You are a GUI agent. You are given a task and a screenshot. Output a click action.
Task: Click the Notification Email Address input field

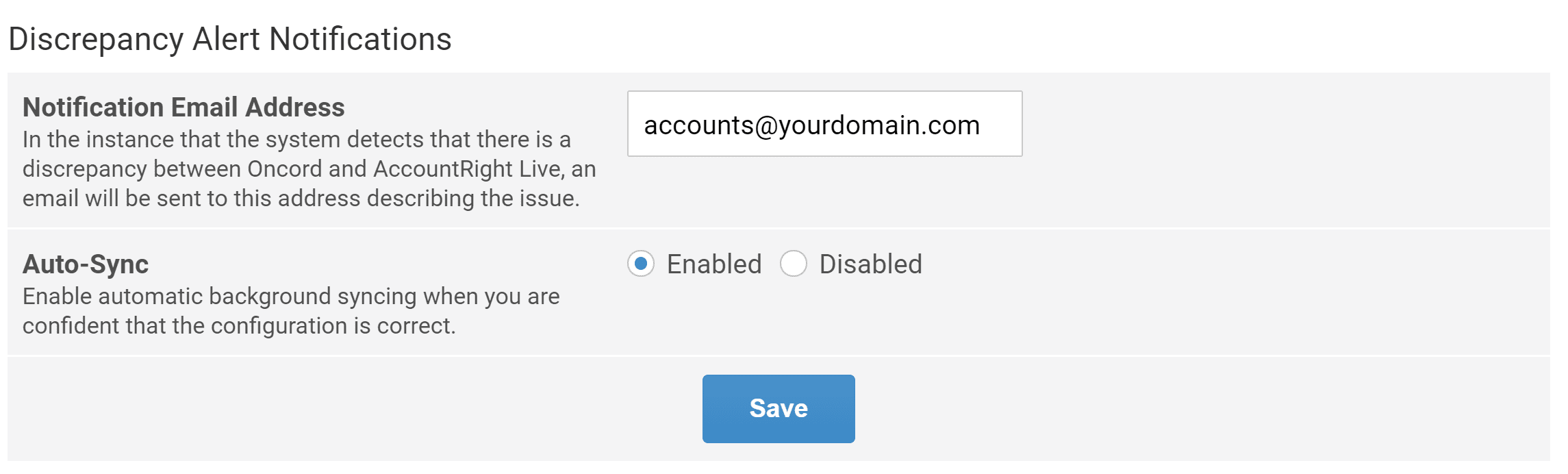[824, 124]
